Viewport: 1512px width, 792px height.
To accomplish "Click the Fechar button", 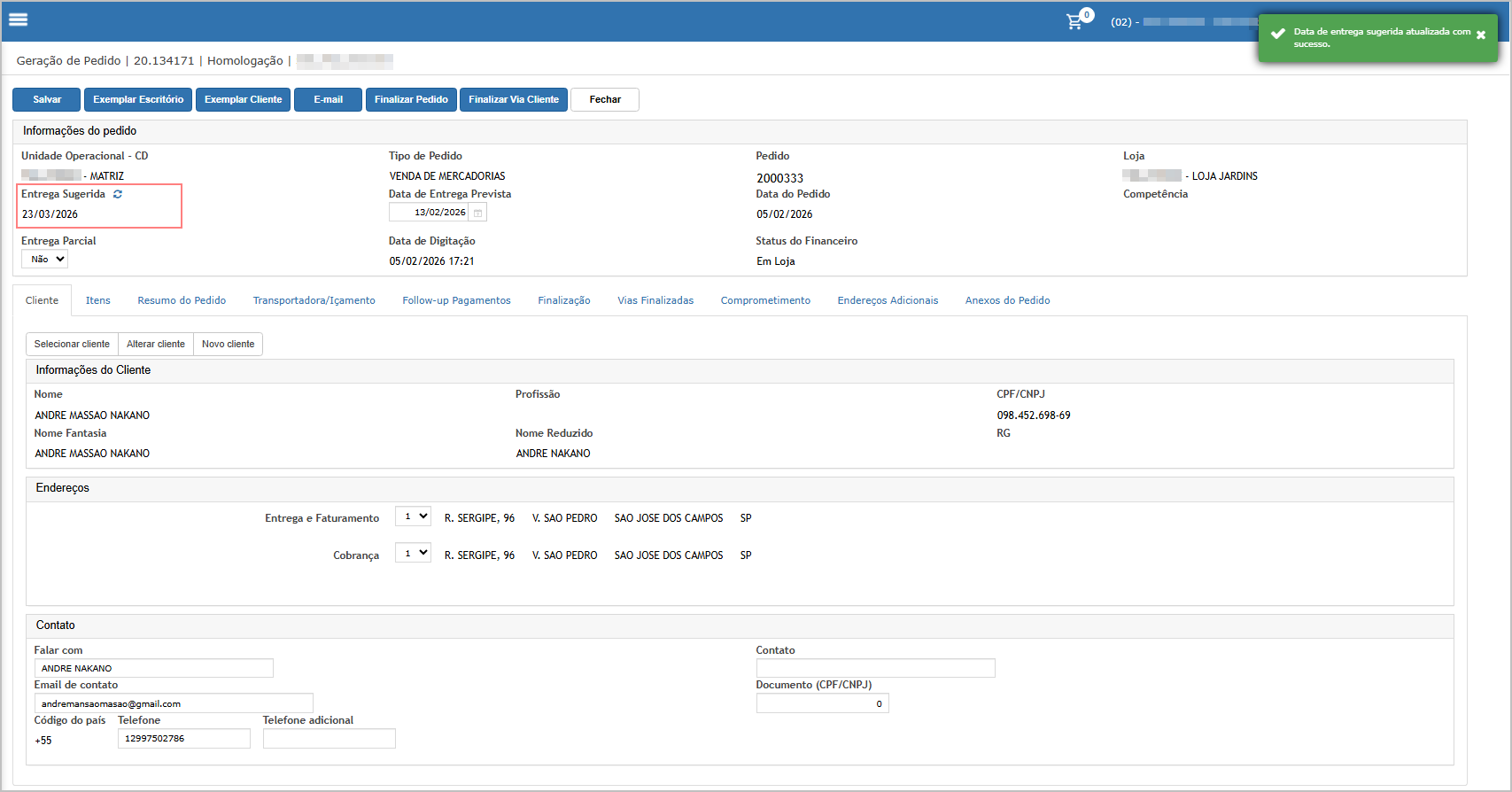I will [605, 99].
